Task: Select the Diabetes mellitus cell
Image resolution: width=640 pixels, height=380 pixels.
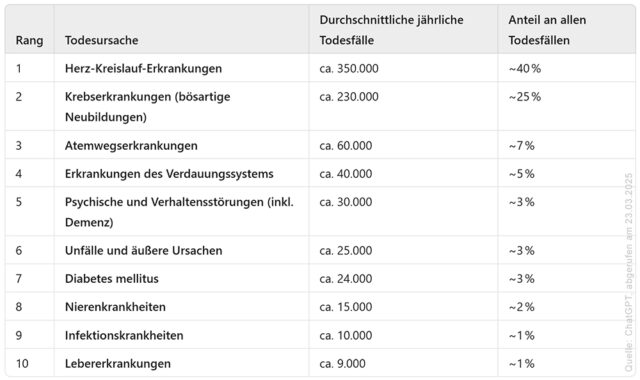Action: [112, 279]
